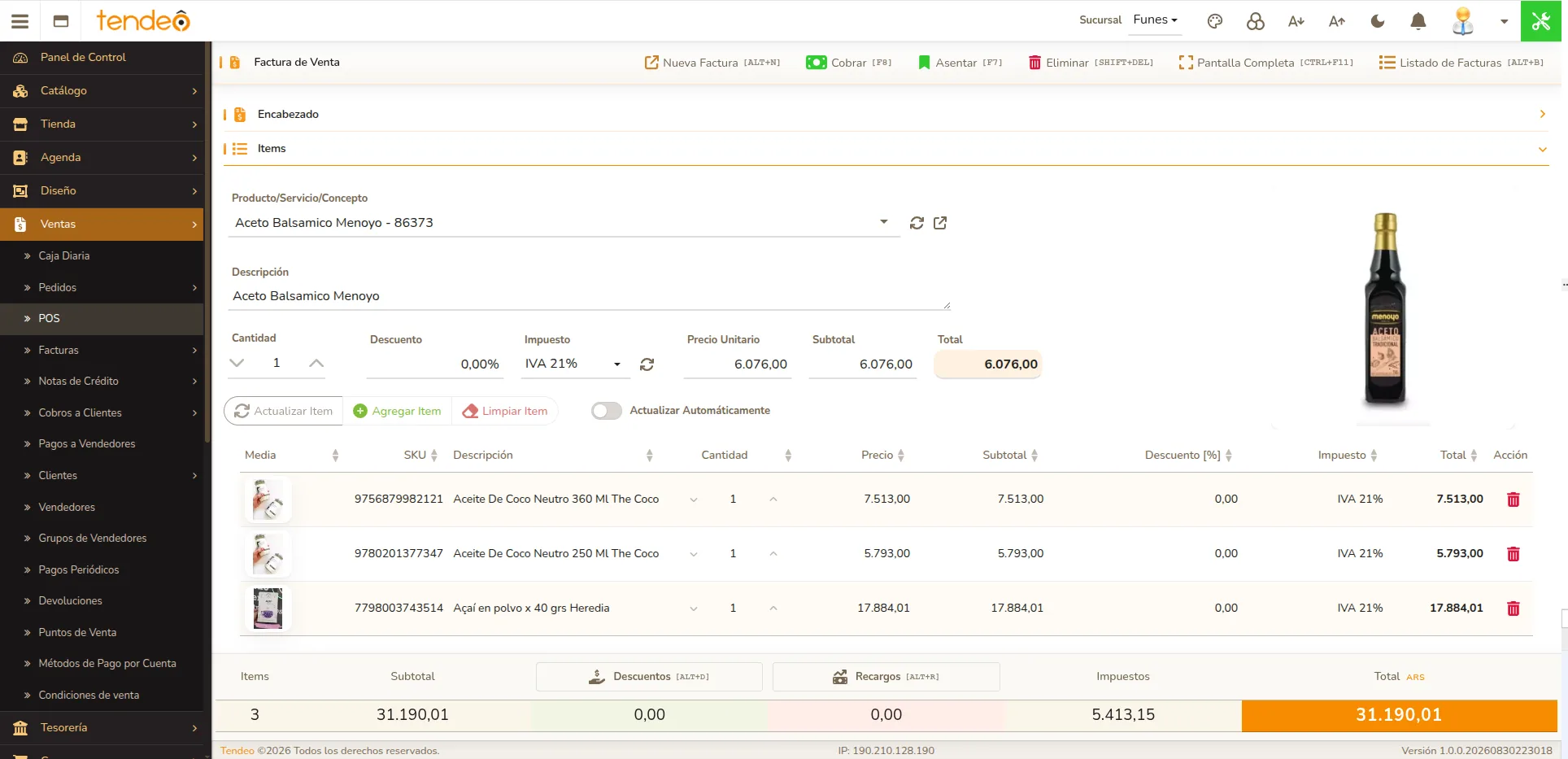Open notifications bell

tap(1418, 21)
